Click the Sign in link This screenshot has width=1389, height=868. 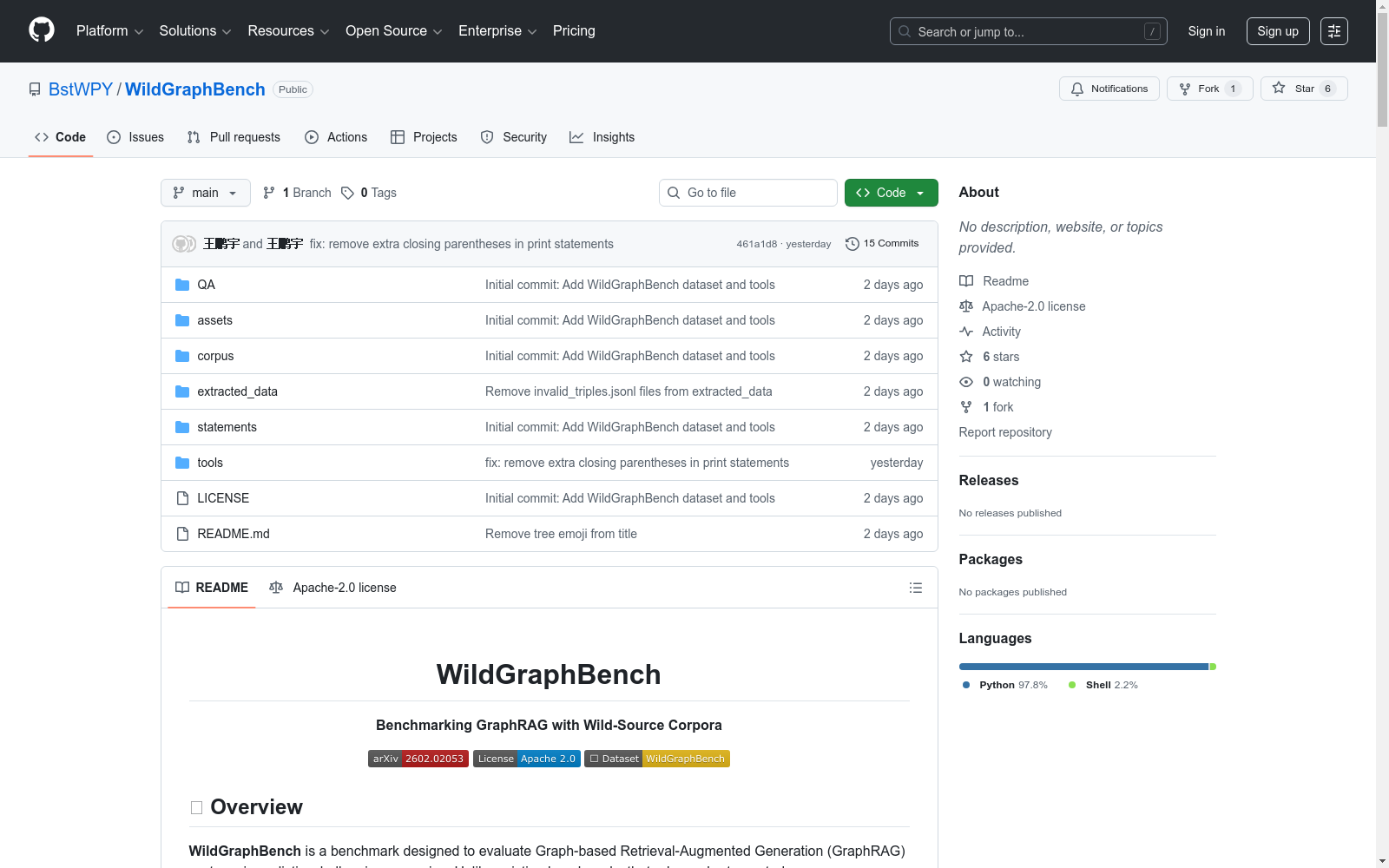click(x=1207, y=31)
